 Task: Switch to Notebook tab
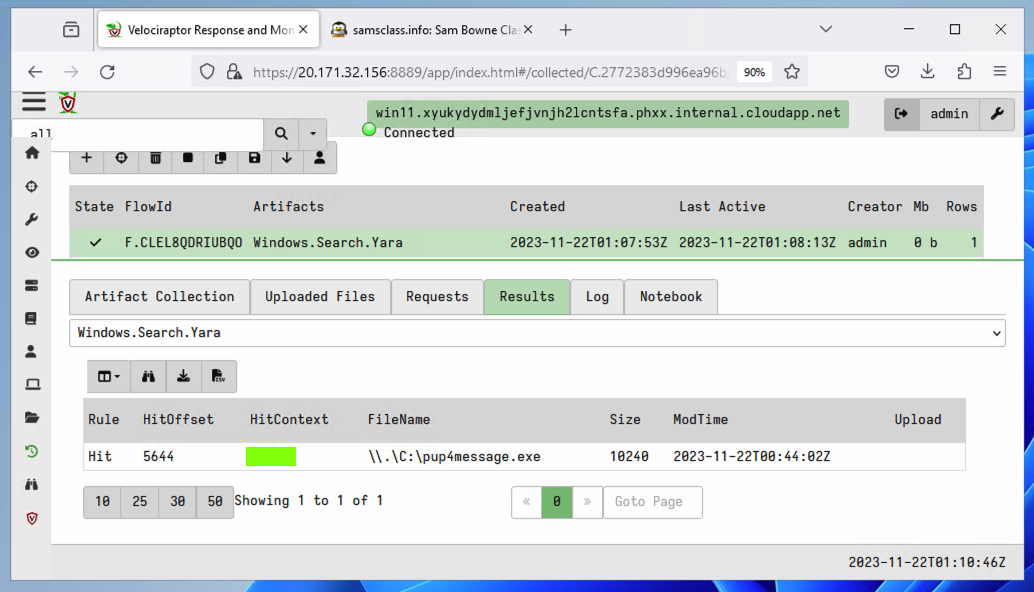671,297
